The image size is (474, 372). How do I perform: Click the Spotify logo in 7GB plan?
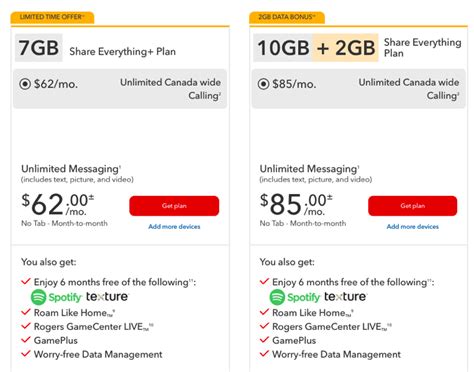[x=56, y=297]
